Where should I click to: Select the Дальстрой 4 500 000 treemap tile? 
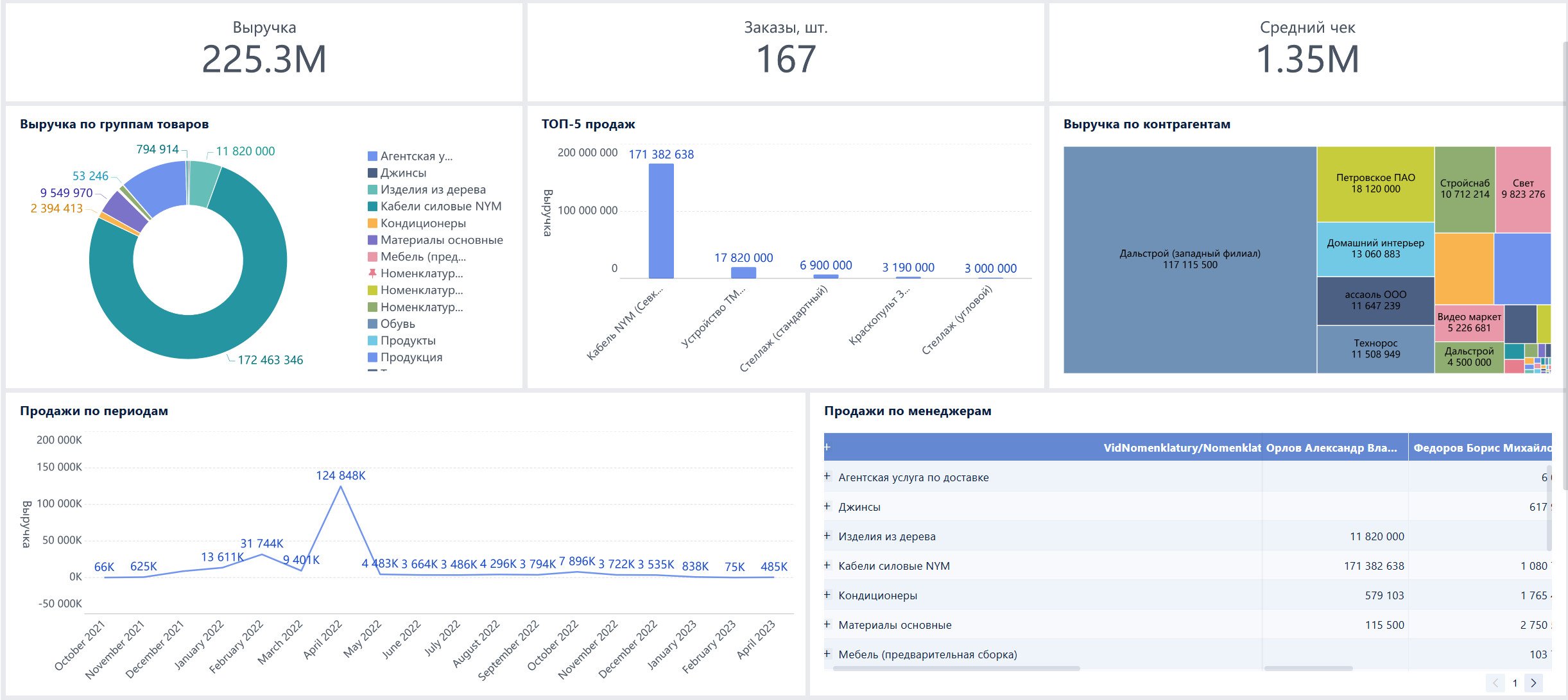(1469, 357)
